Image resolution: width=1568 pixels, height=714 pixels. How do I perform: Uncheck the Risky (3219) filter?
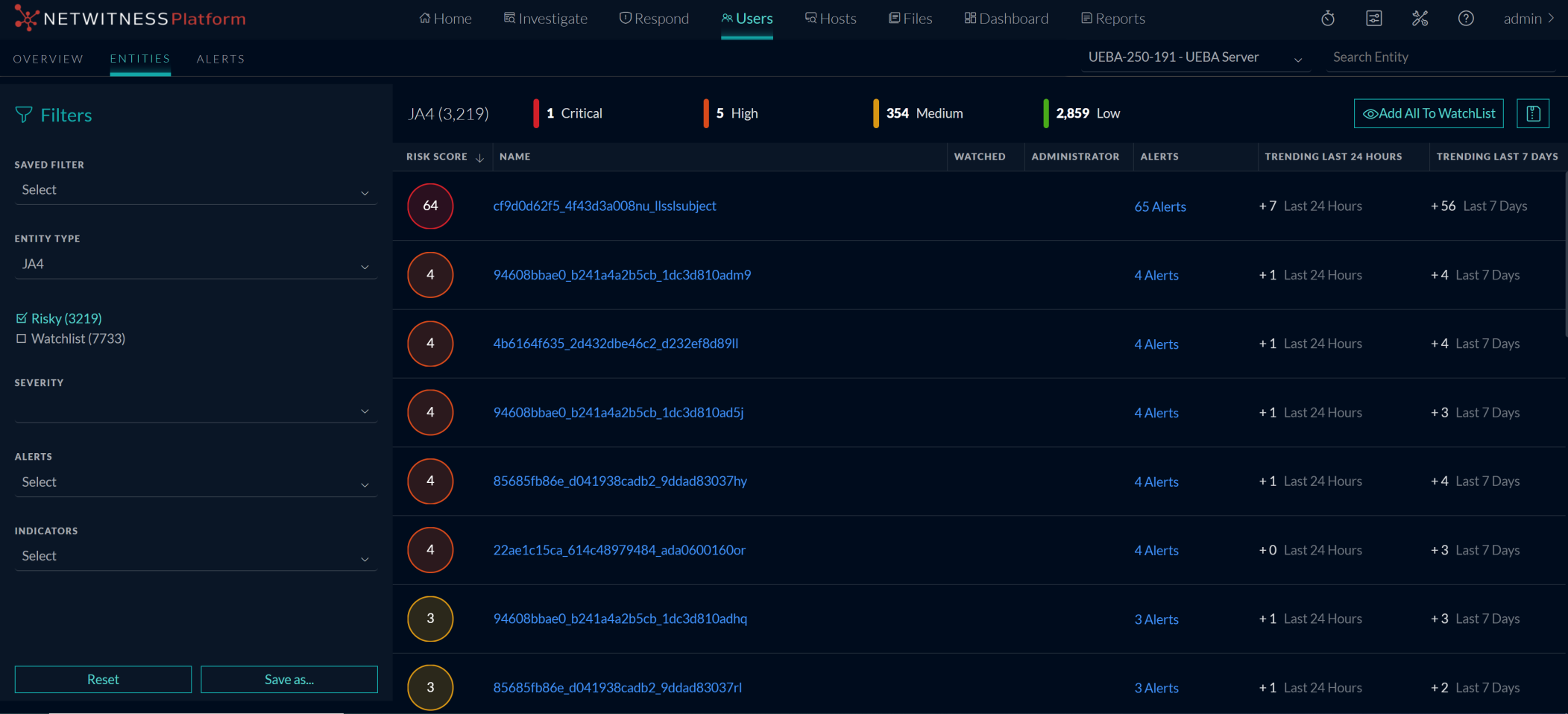click(x=21, y=318)
